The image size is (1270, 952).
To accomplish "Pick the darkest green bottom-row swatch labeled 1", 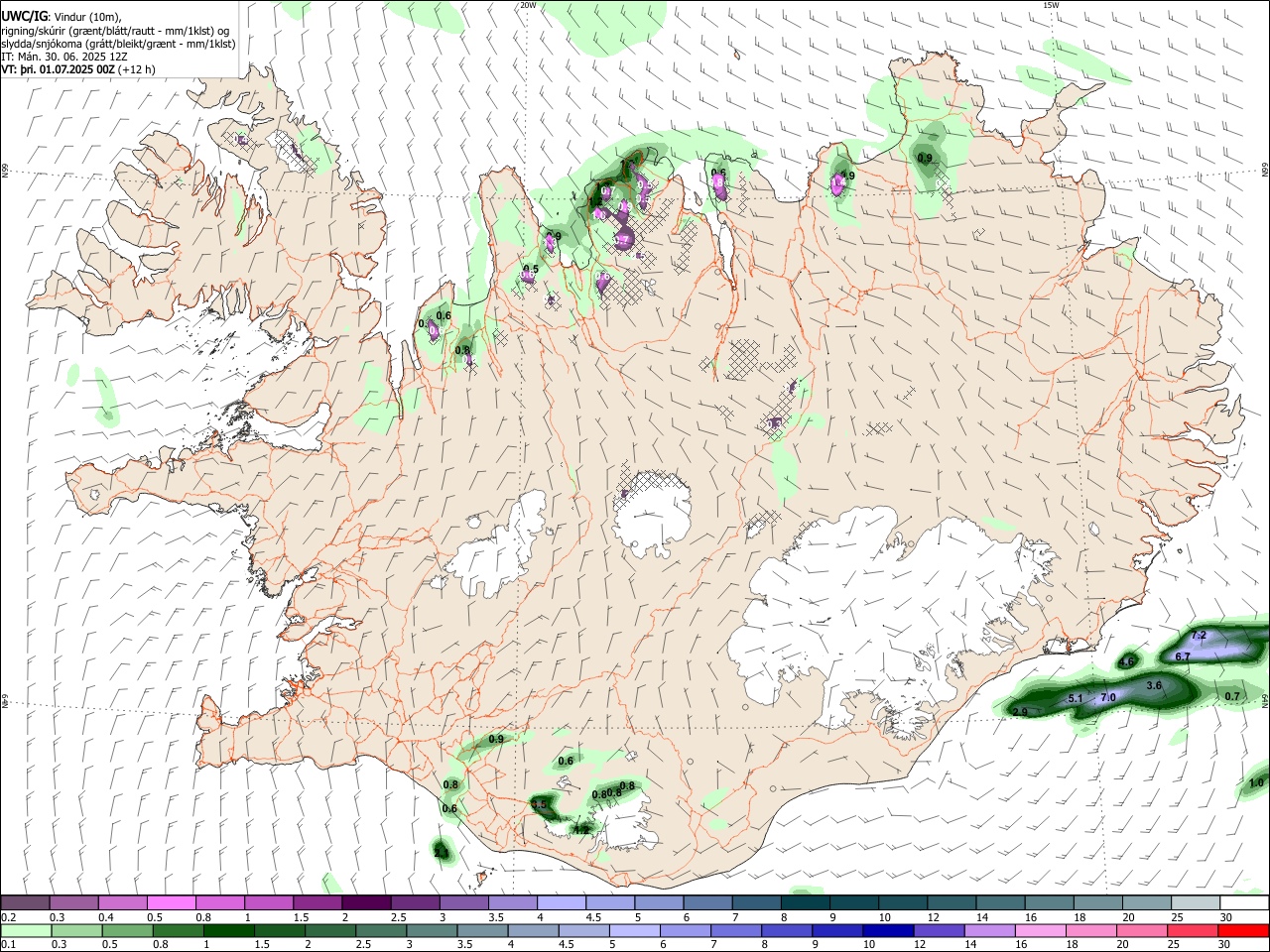I will pyautogui.click(x=228, y=931).
